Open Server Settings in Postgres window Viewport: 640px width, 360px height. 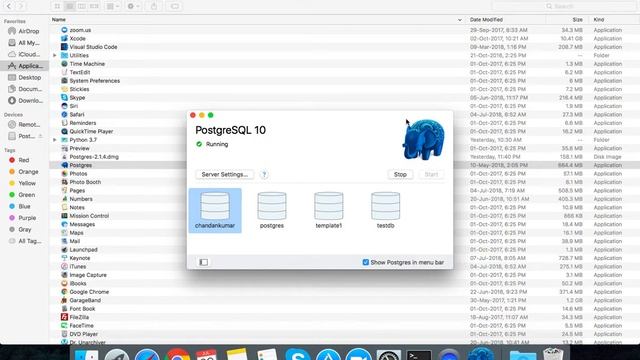pos(224,174)
